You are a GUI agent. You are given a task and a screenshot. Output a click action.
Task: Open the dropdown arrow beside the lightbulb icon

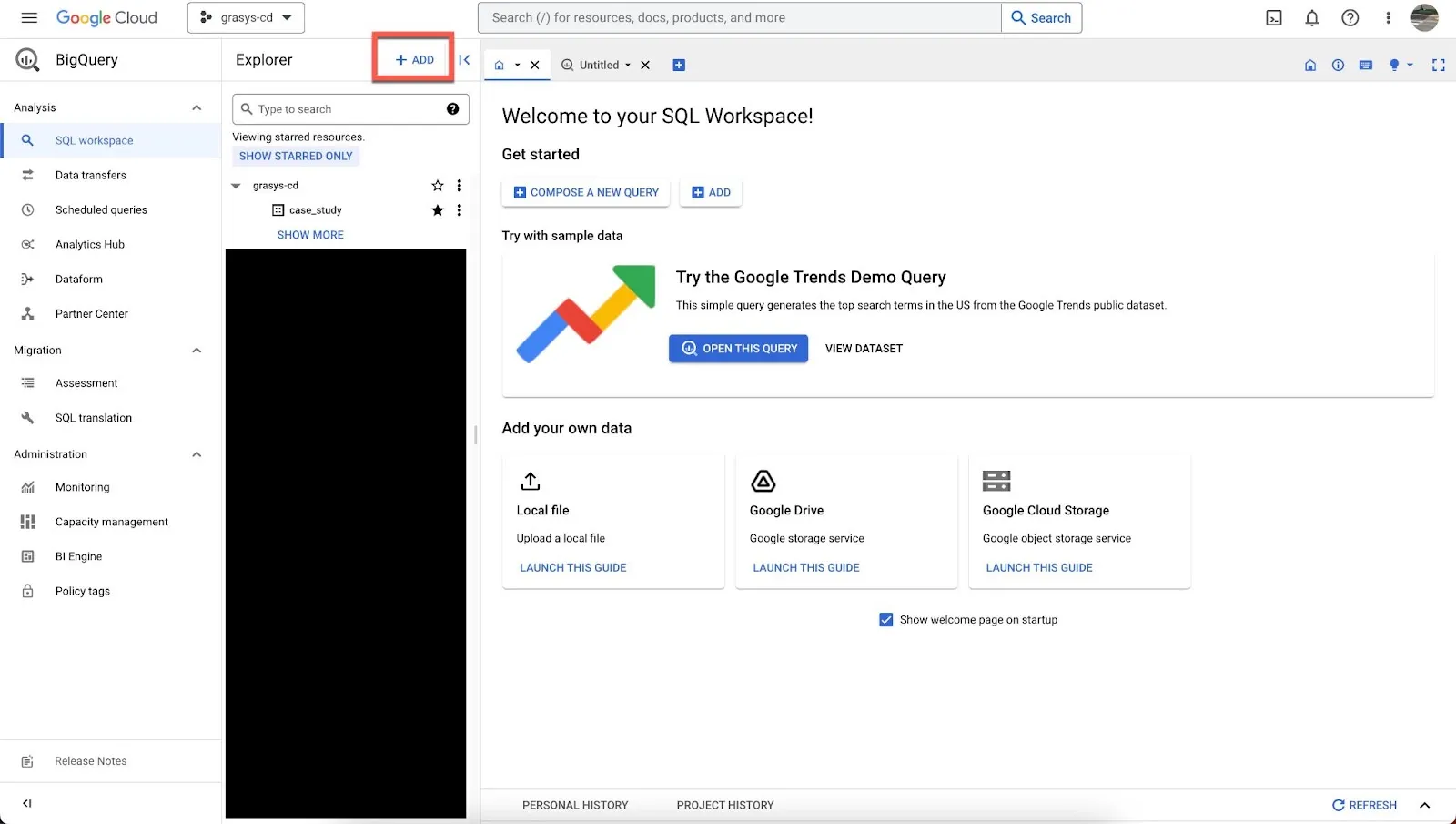pos(1410,66)
